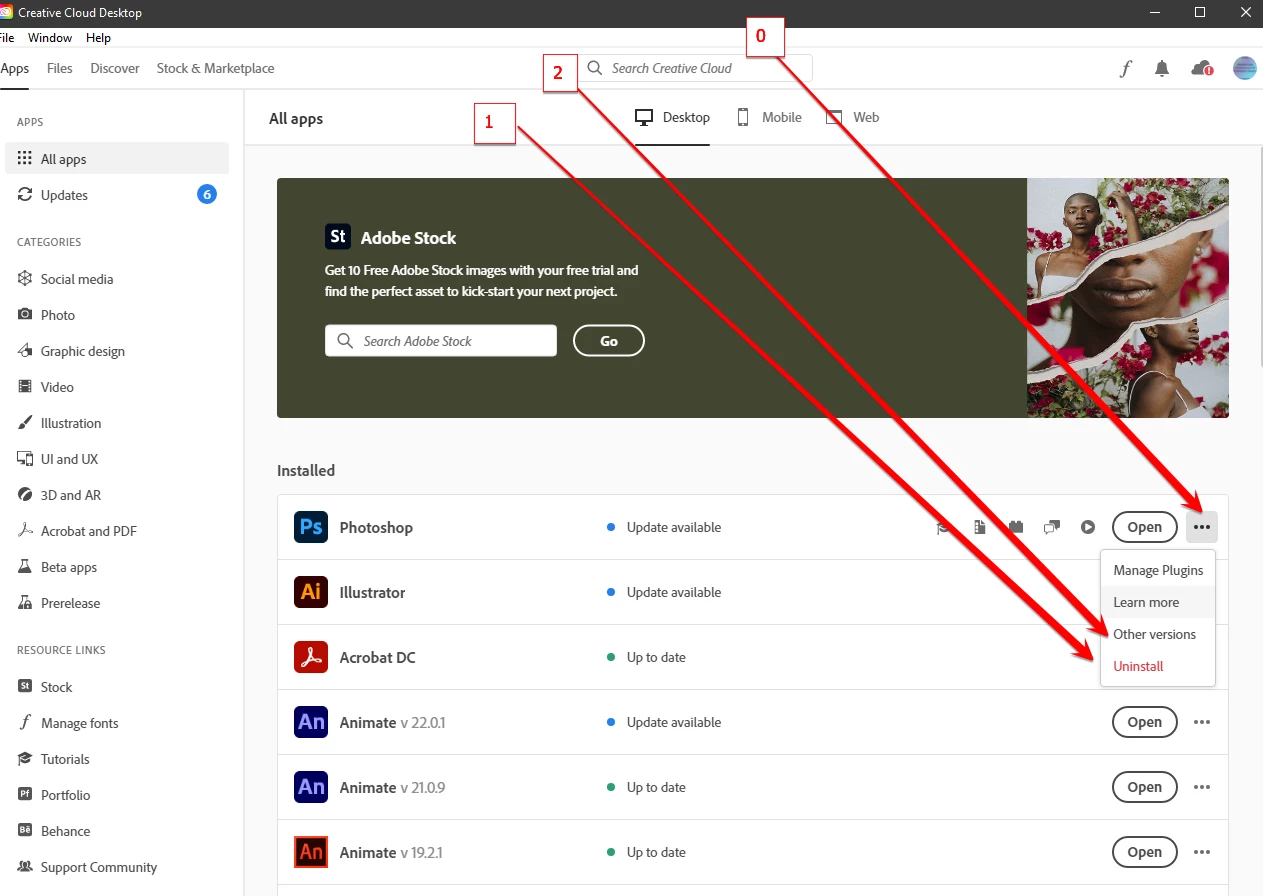Focus the Search Creative Cloud field
The height and width of the screenshot is (896, 1263).
[x=695, y=68]
